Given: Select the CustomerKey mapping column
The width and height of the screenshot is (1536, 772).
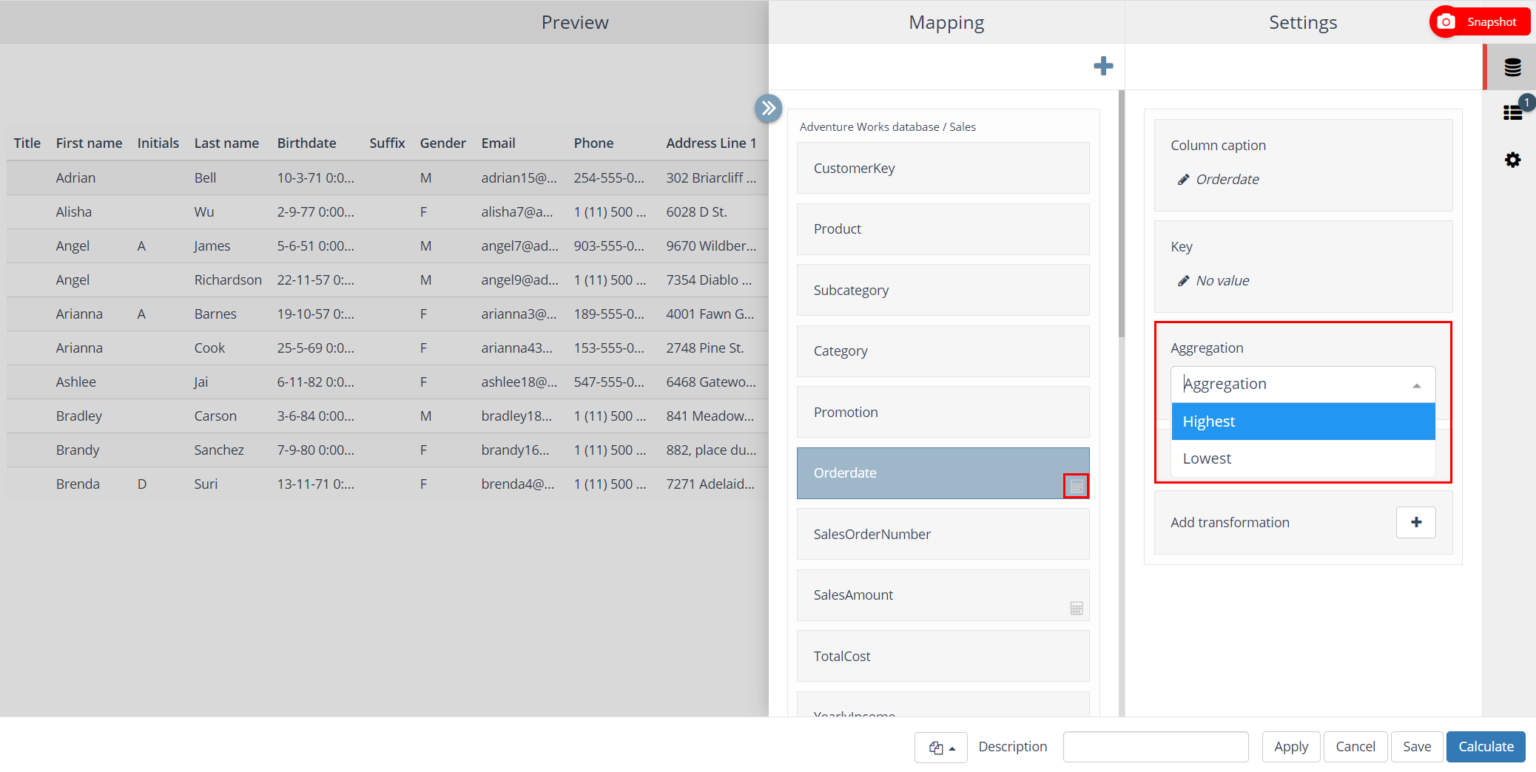Looking at the screenshot, I should (x=943, y=168).
